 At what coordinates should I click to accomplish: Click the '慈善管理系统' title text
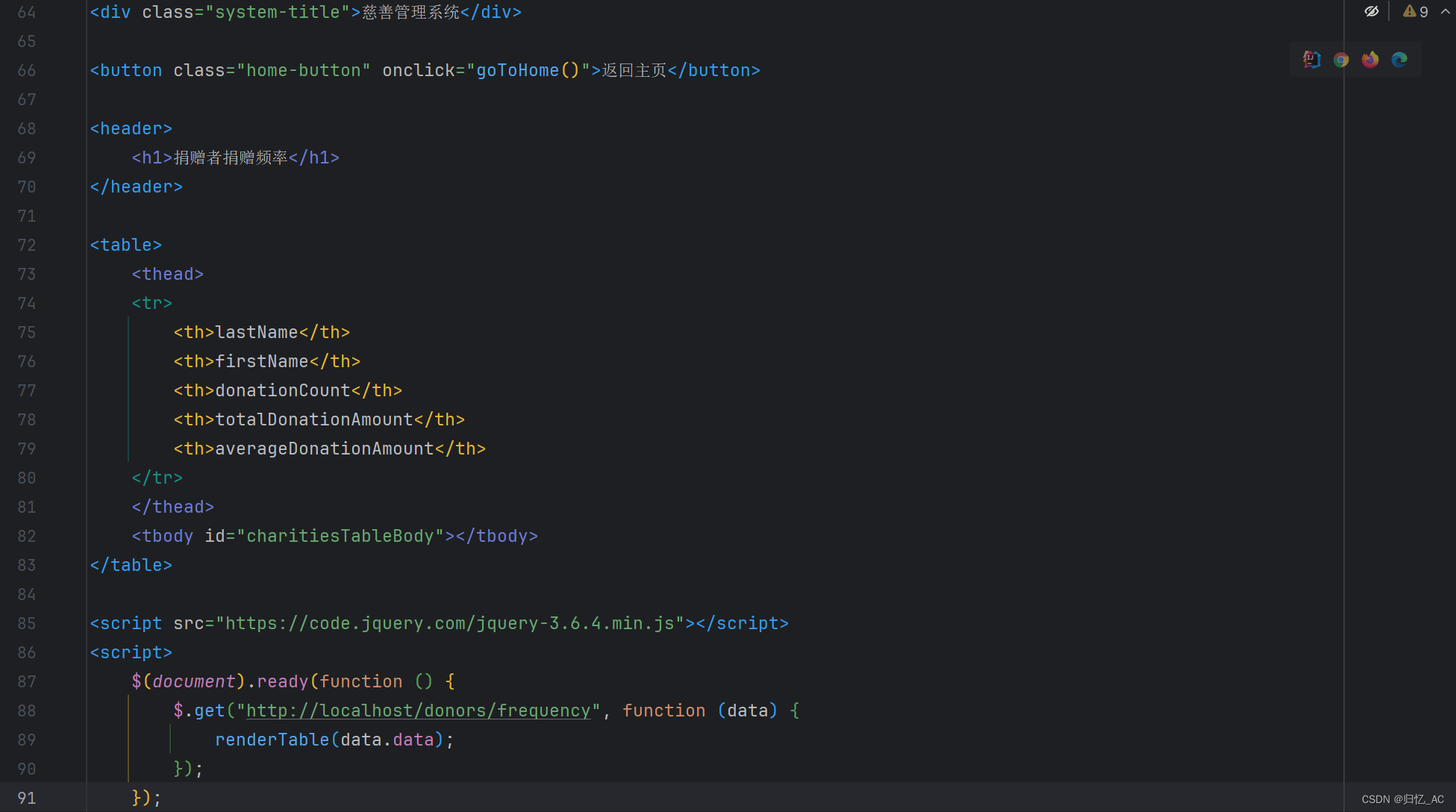(x=411, y=12)
